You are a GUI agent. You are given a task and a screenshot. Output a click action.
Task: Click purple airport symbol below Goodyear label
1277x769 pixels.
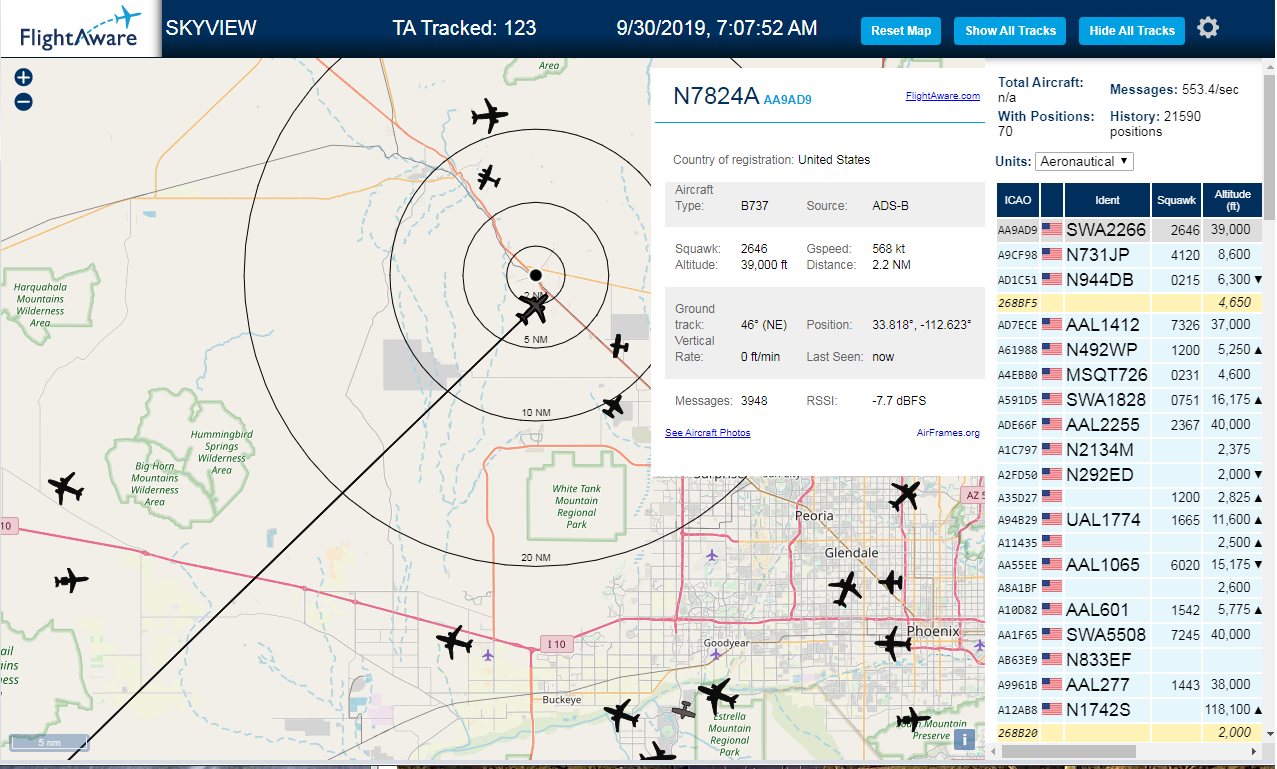pos(715,654)
